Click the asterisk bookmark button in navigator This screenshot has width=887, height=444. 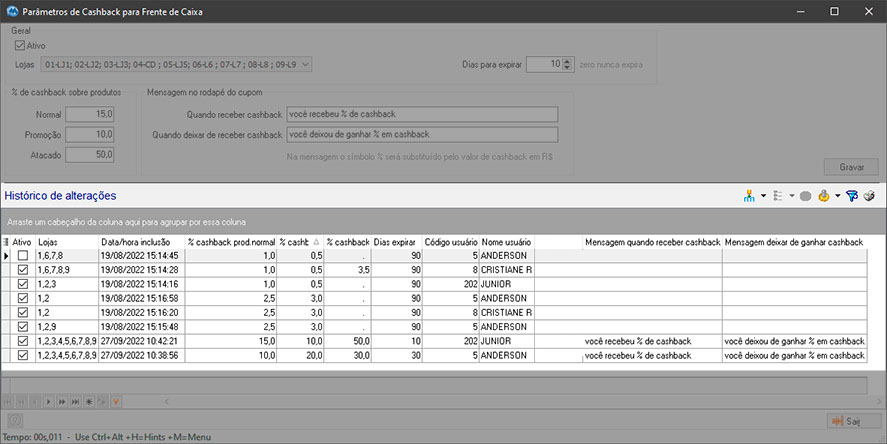coord(89,402)
